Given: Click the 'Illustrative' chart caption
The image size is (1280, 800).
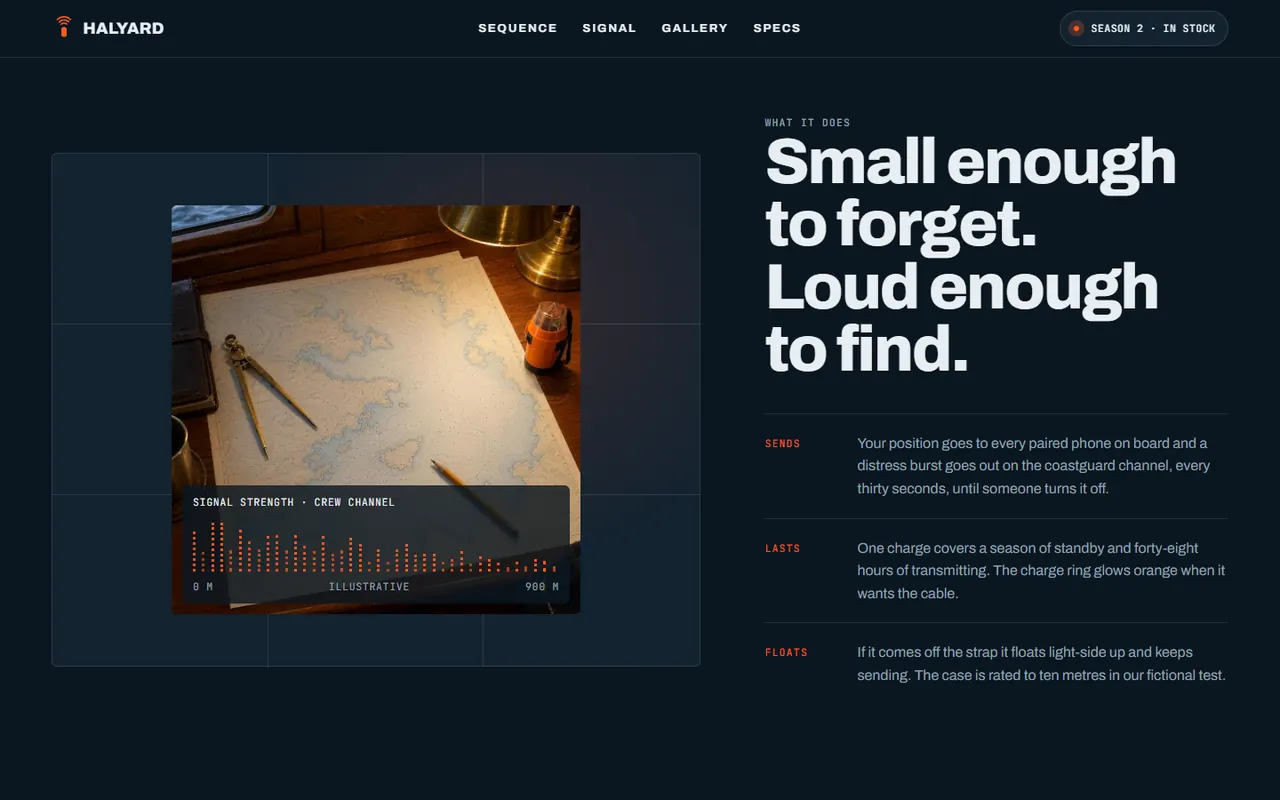Looking at the screenshot, I should 369,587.
